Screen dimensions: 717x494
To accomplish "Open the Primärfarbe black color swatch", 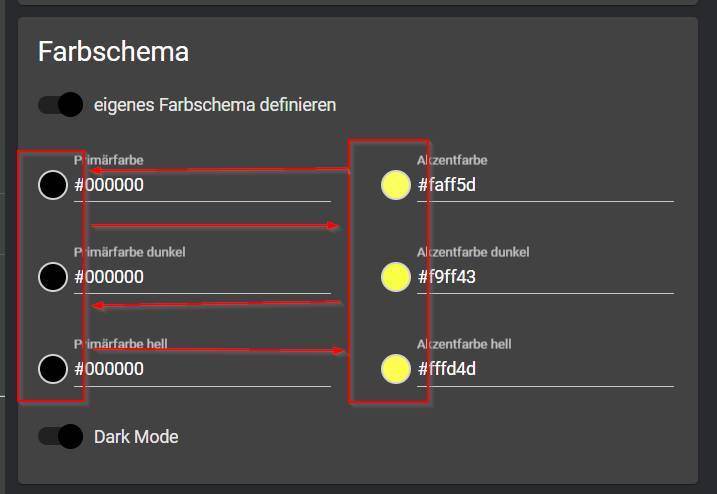I will pyautogui.click(x=53, y=185).
